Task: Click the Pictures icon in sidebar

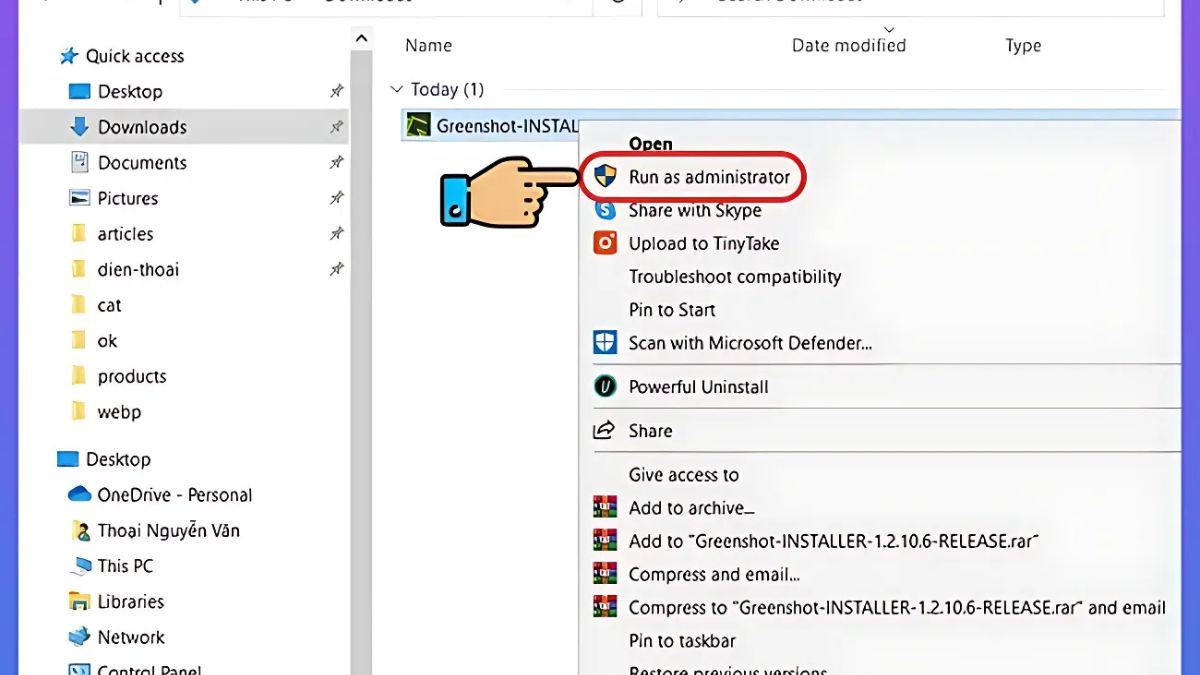Action: click(80, 198)
